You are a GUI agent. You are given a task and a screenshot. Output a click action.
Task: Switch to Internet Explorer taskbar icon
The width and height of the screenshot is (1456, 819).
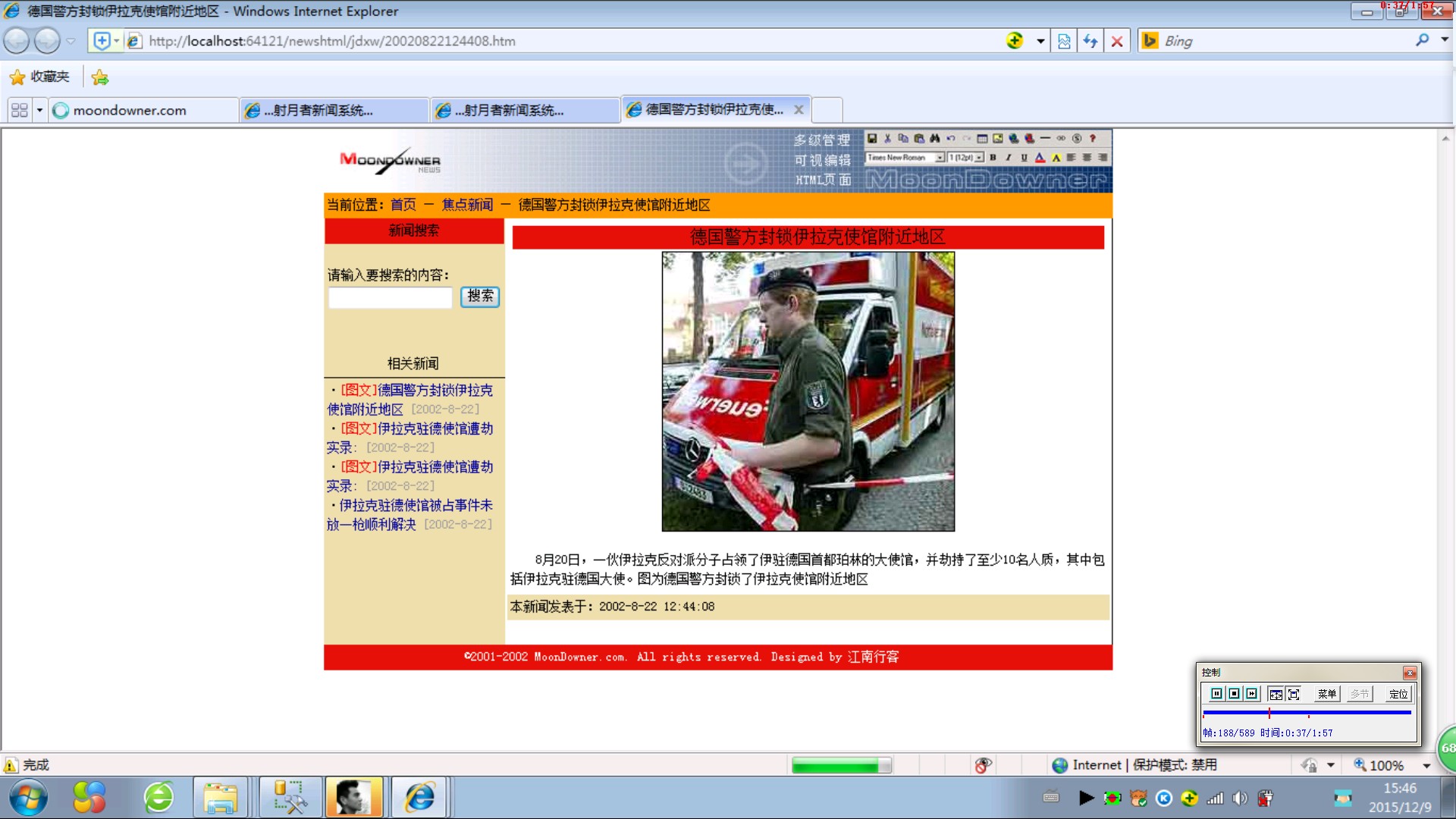point(419,798)
